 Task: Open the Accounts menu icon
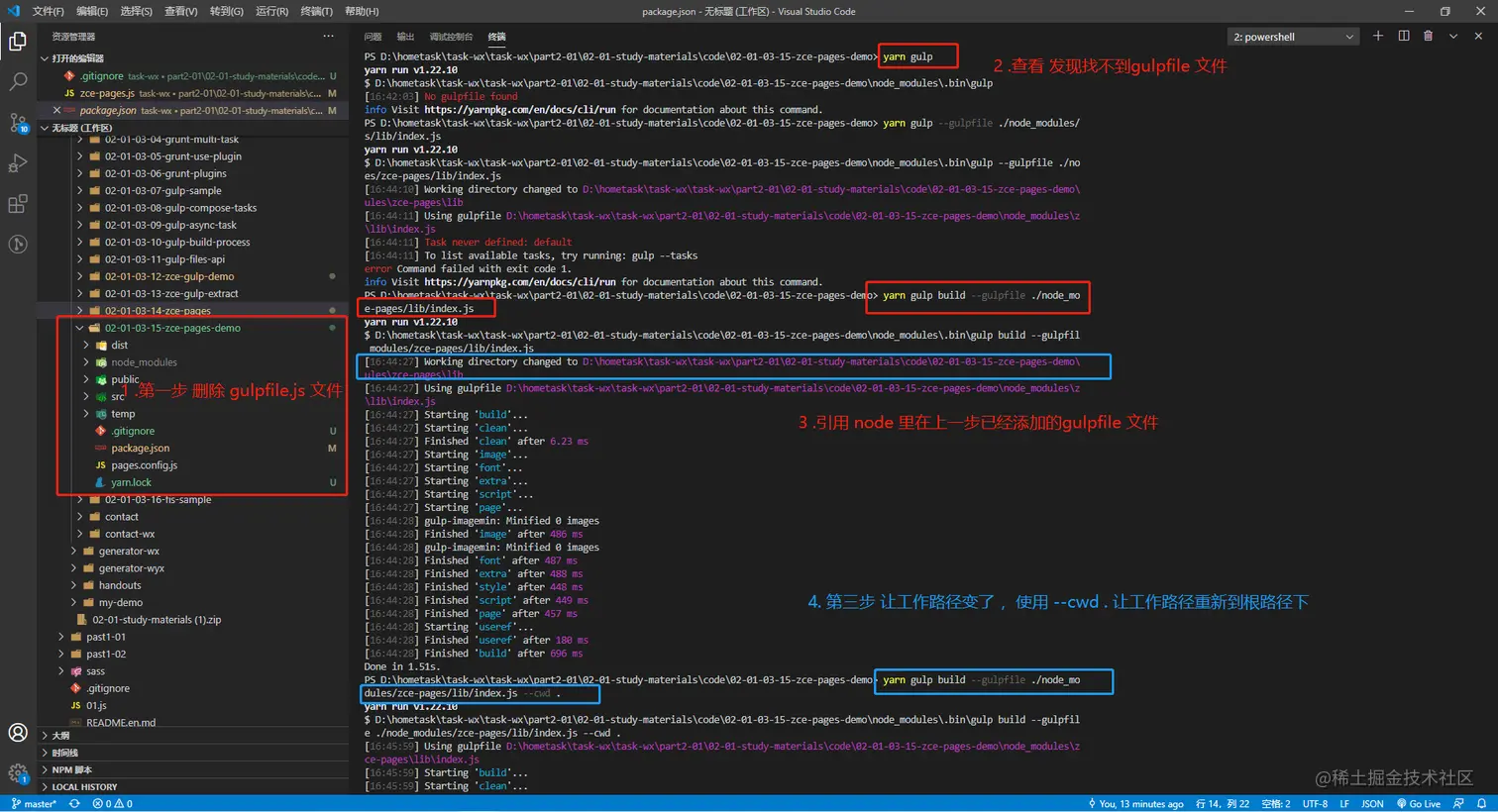pyautogui.click(x=18, y=733)
